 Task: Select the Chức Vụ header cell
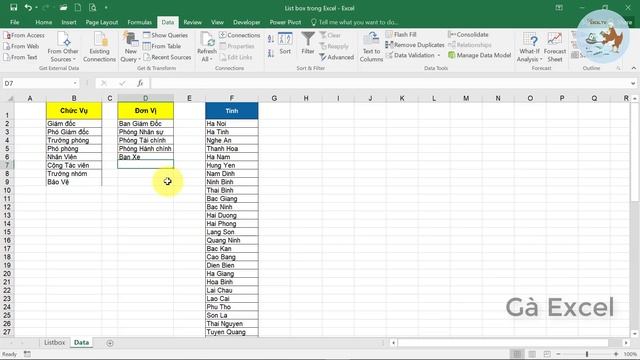[x=74, y=111]
